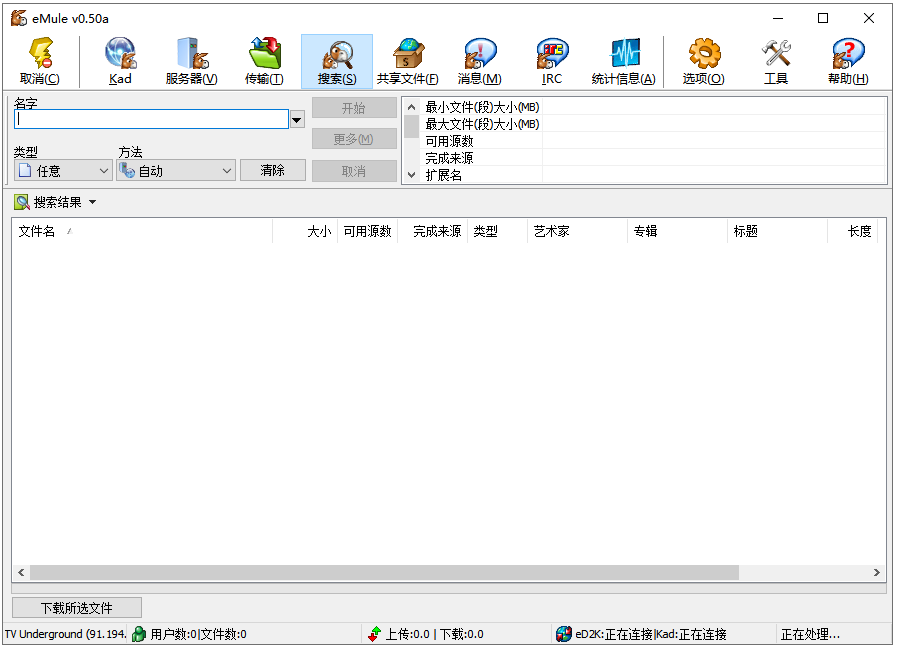Open the IRC chat panel
Image resolution: width=898 pixels, height=649 pixels.
pos(552,61)
